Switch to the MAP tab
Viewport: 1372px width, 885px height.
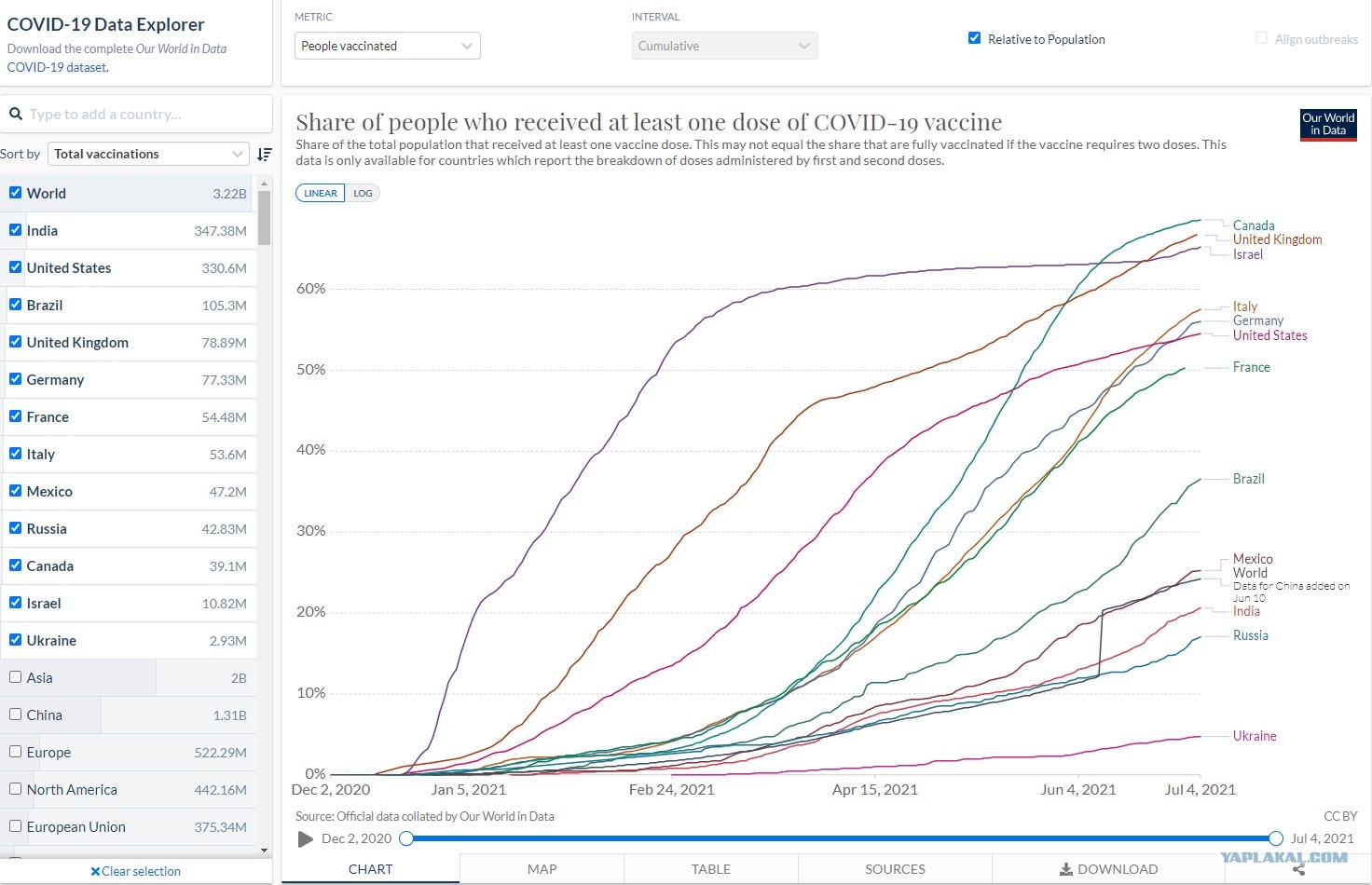pos(542,869)
